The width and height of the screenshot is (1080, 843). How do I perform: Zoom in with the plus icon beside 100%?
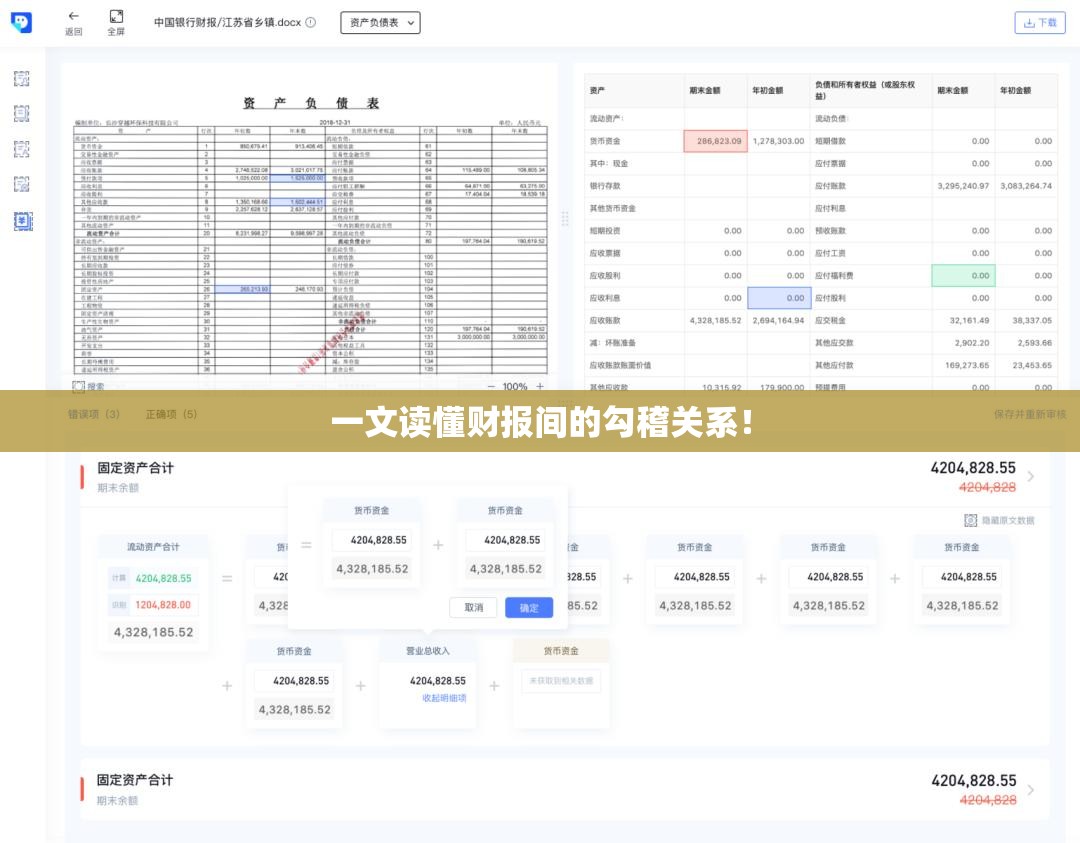tap(540, 386)
